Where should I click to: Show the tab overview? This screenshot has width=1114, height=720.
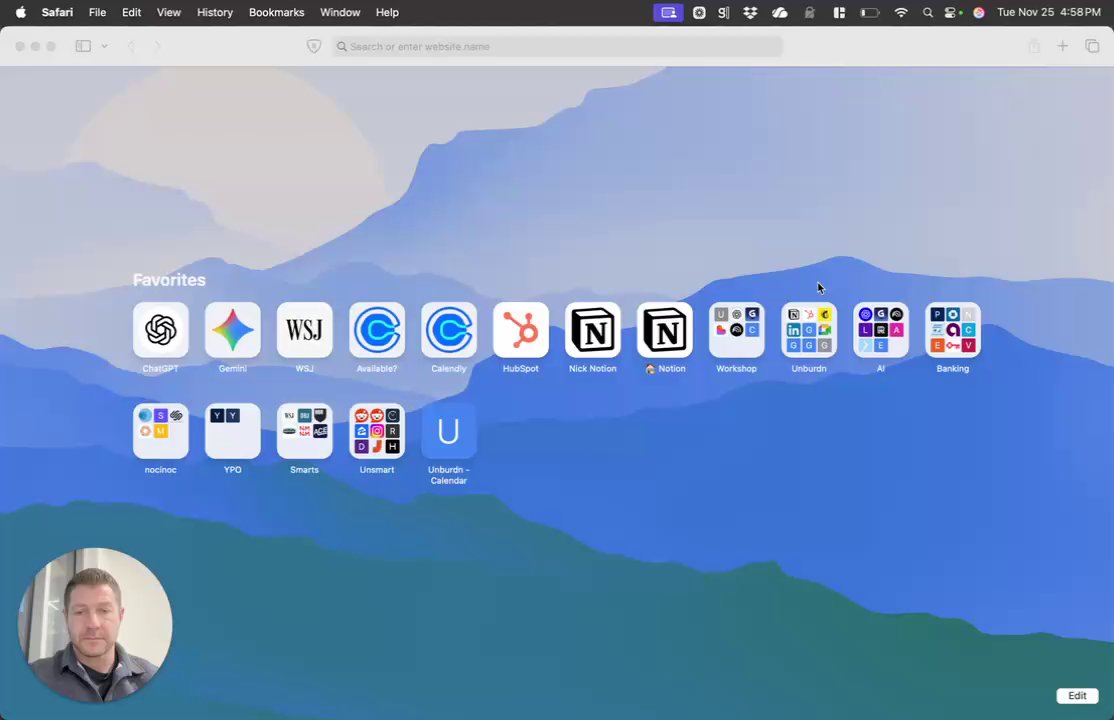pos(1093,46)
